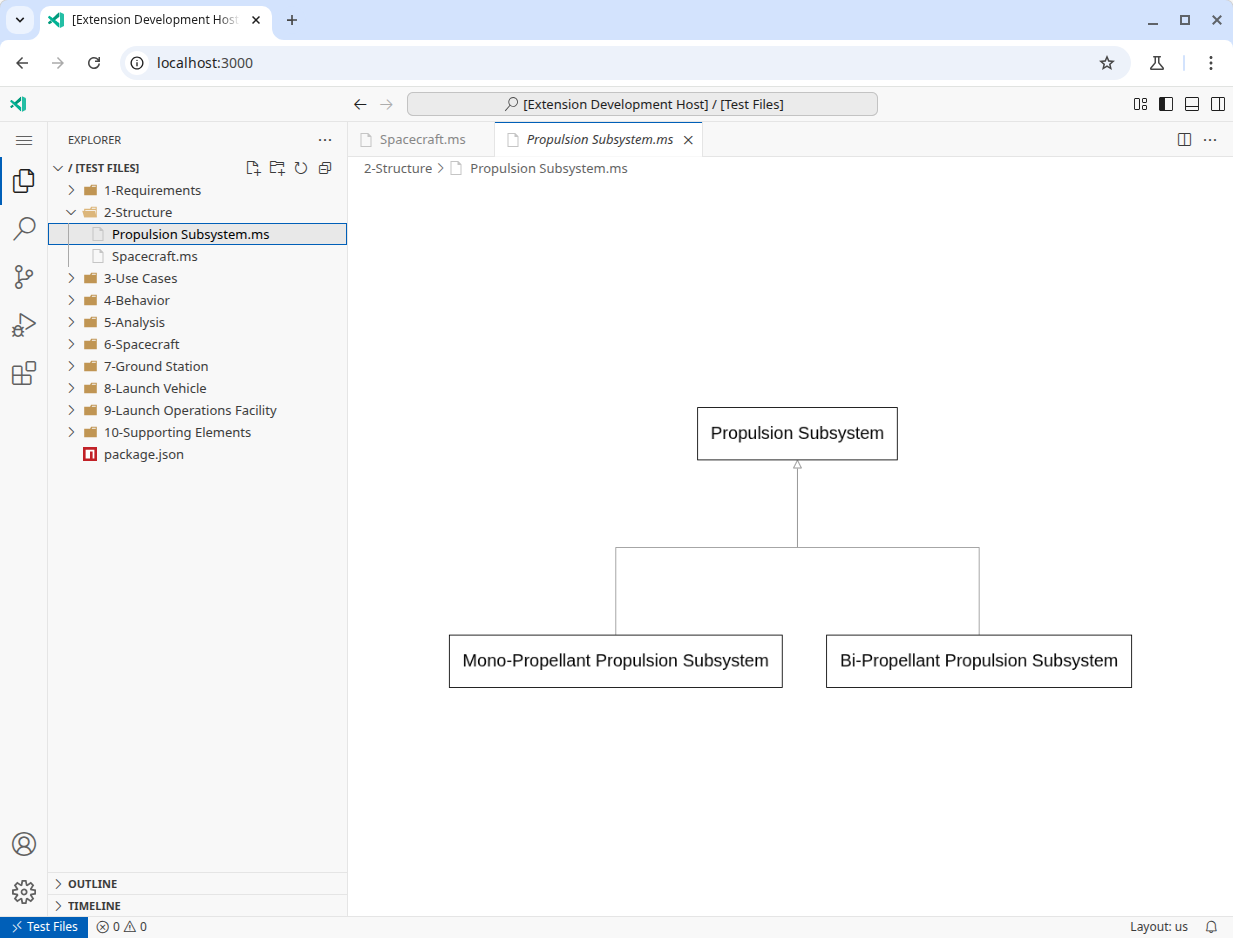Select the Propulsion Subsystem diagram box
Screen dimensions: 1233x938
click(x=797, y=433)
